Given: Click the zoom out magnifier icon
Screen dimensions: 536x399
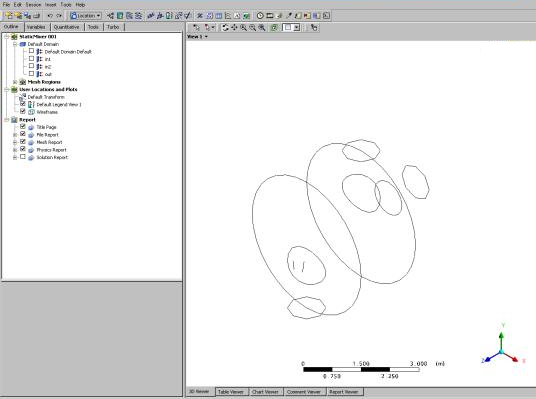Looking at the screenshot, I should 253,28.
